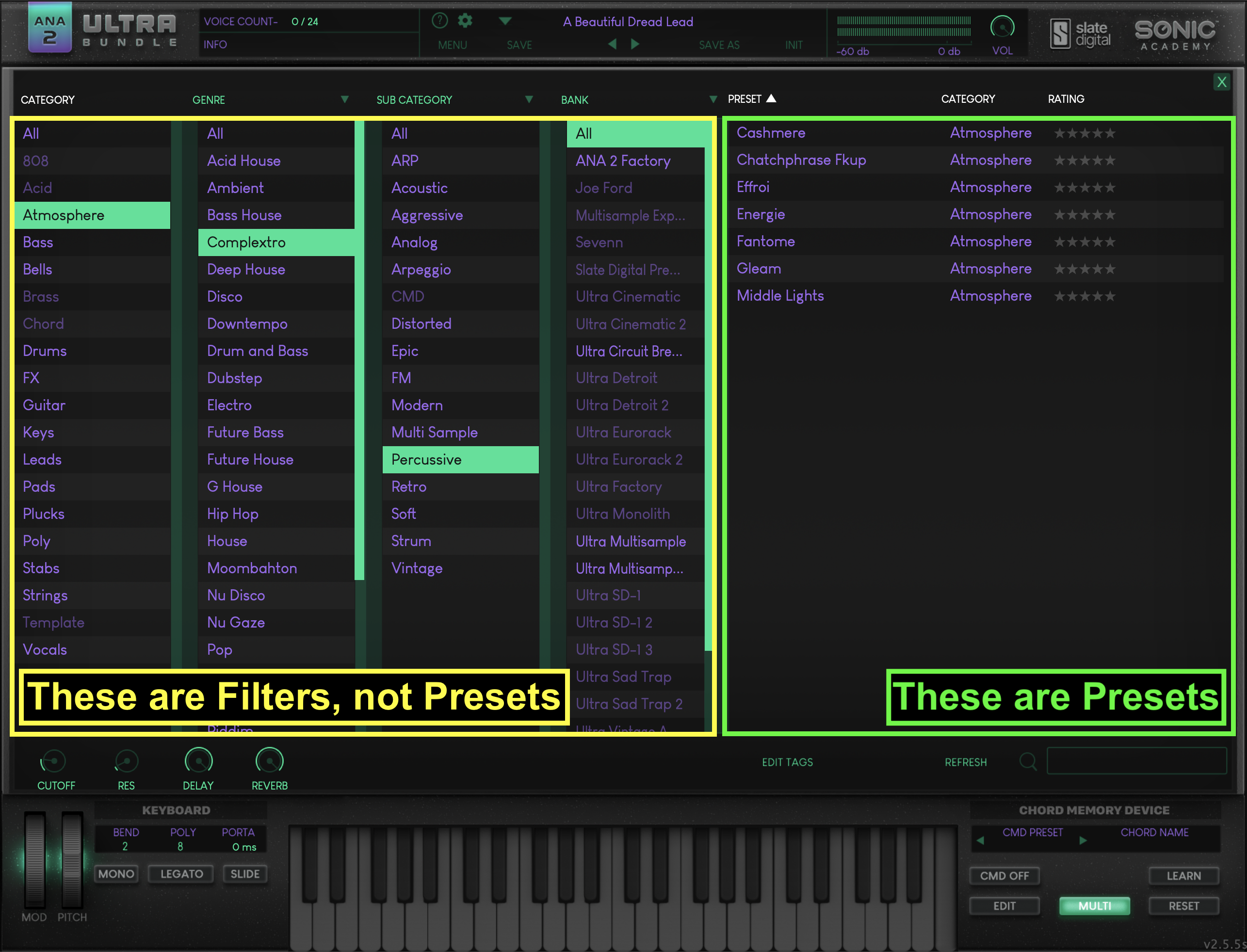Select All in the BANK column
Image resolution: width=1247 pixels, height=952 pixels.
pyautogui.click(x=636, y=134)
